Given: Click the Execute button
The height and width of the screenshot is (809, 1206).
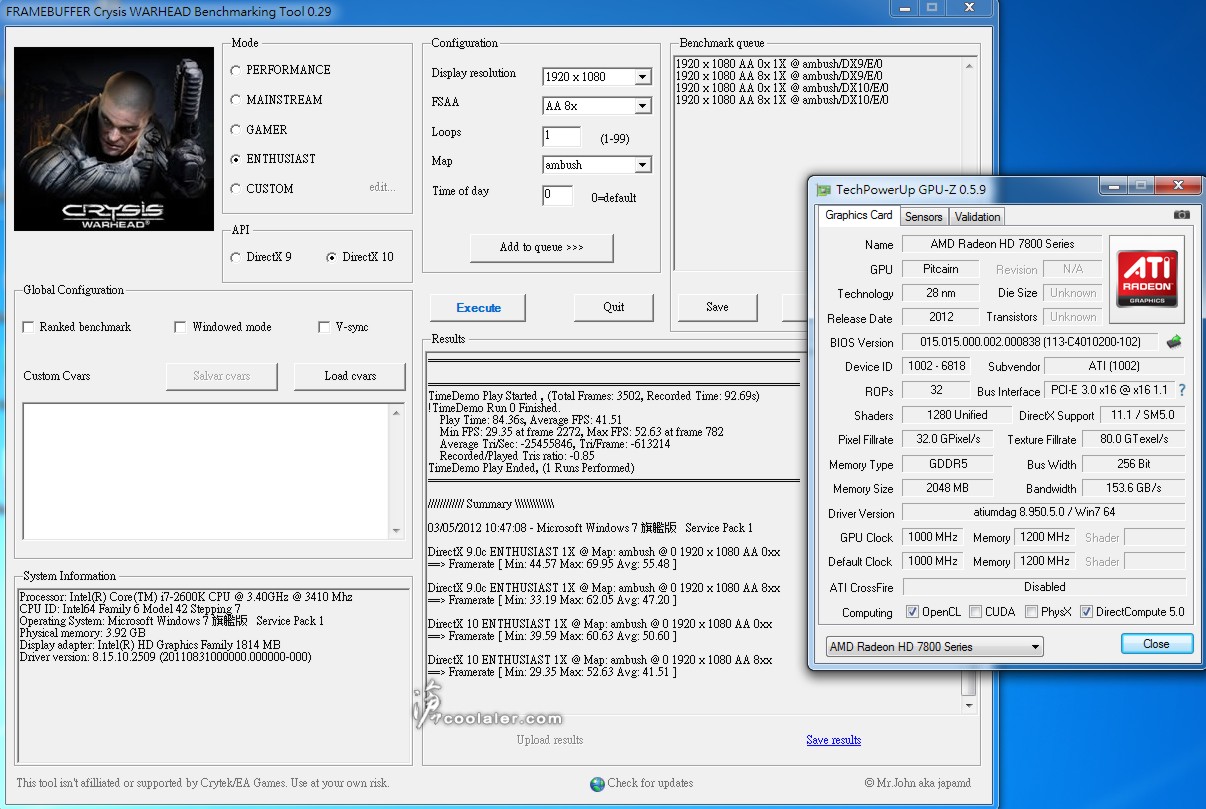Looking at the screenshot, I should point(479,308).
